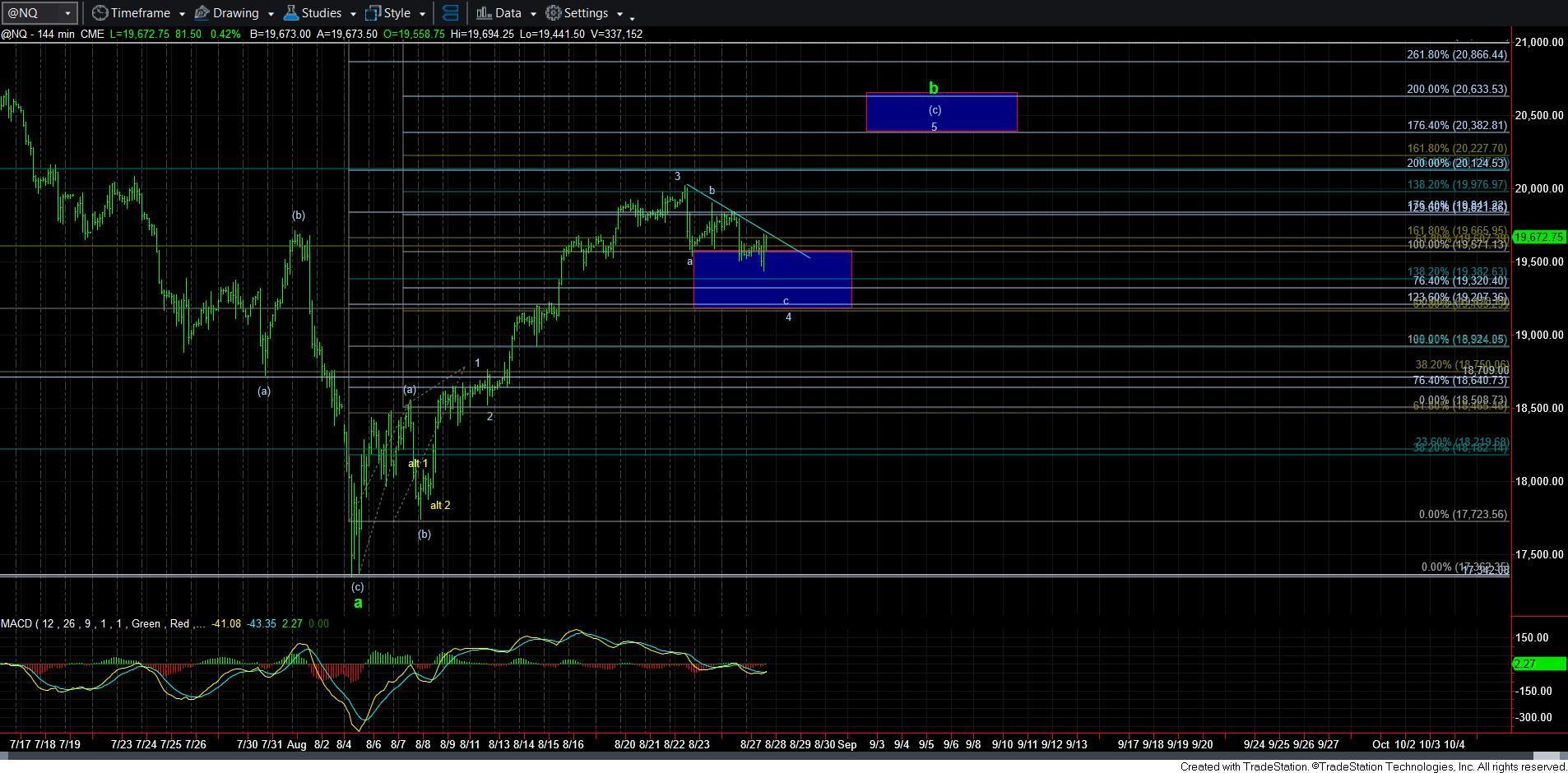This screenshot has width=1568, height=773.
Task: Click the MACD study label
Action: pos(103,624)
